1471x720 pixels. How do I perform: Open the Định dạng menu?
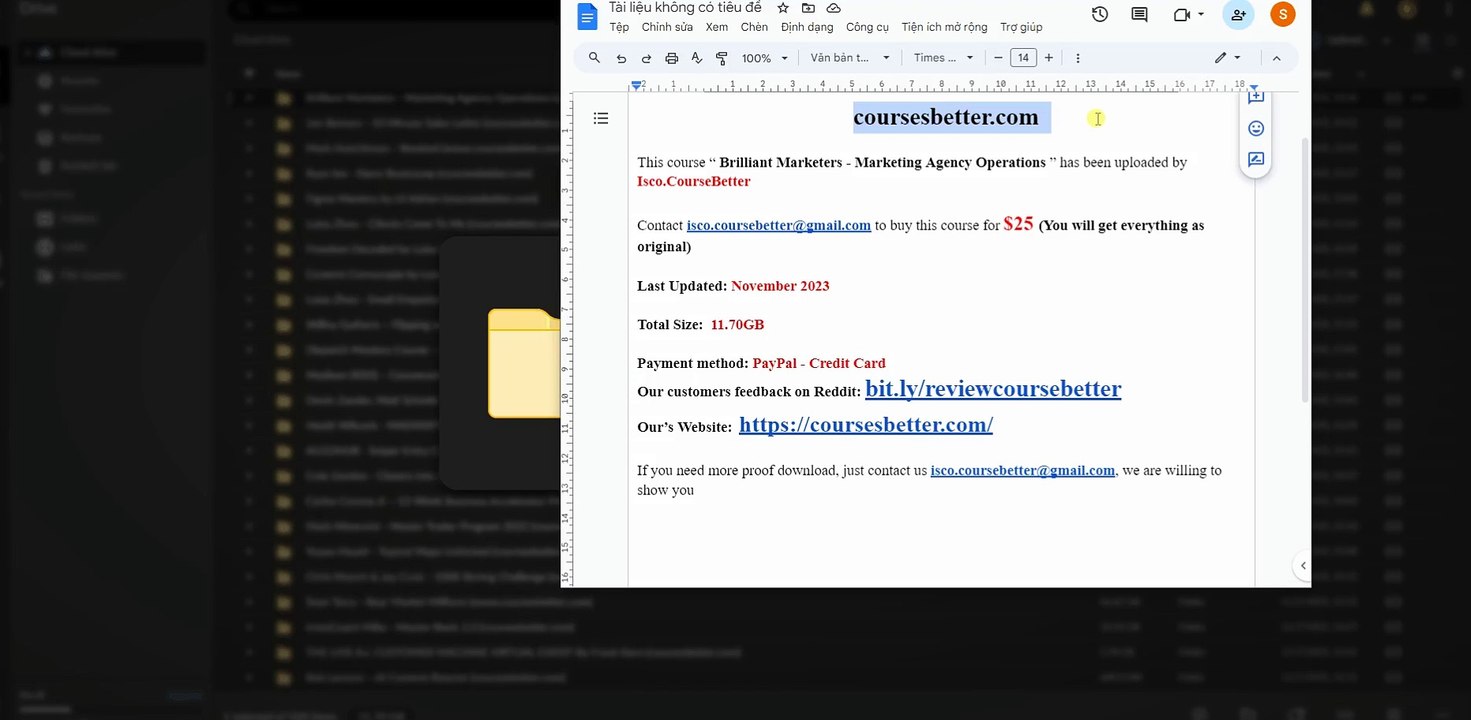click(x=807, y=27)
